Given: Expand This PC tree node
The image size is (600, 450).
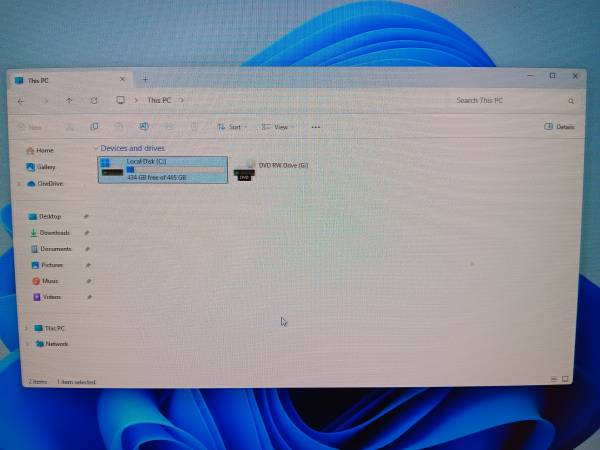Looking at the screenshot, I should (26, 328).
